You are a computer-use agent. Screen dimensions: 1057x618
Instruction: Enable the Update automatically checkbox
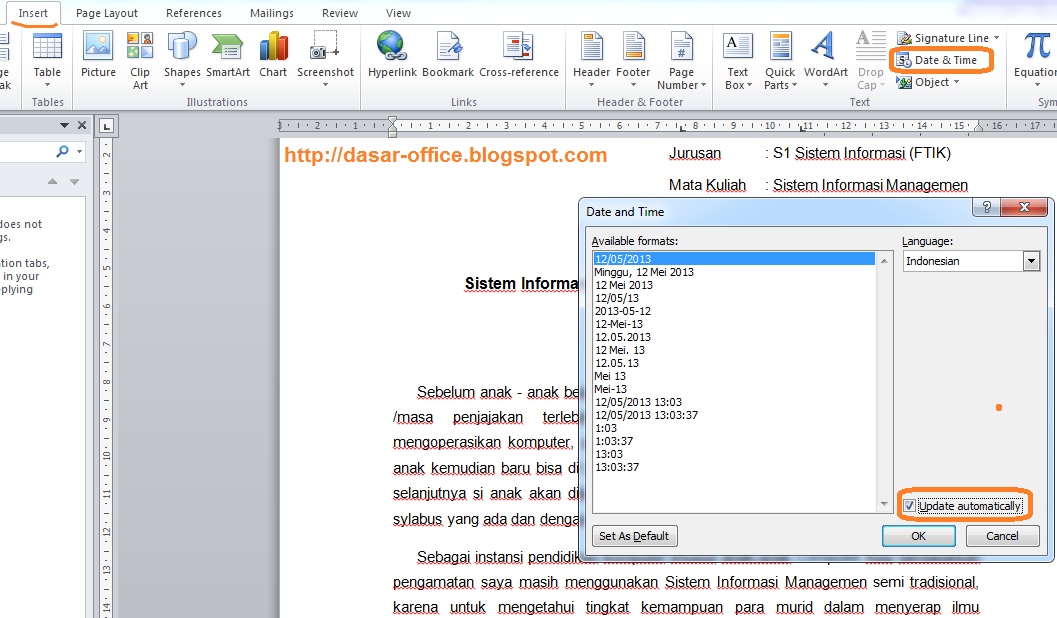tap(908, 505)
